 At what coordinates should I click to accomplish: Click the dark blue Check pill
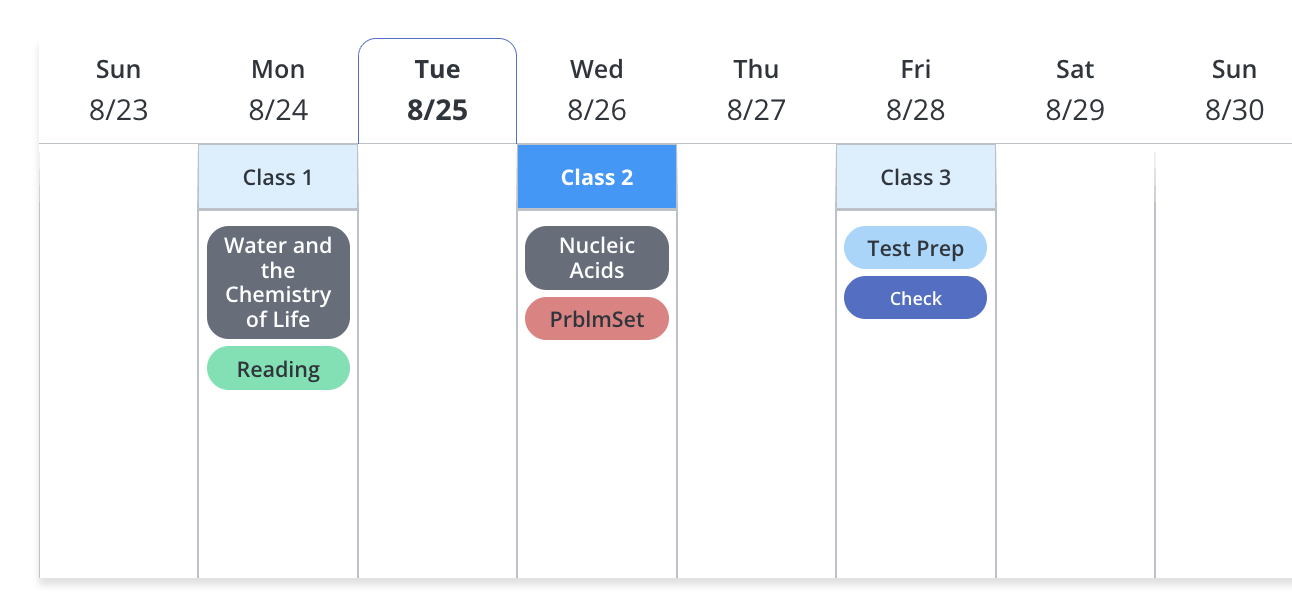(916, 298)
